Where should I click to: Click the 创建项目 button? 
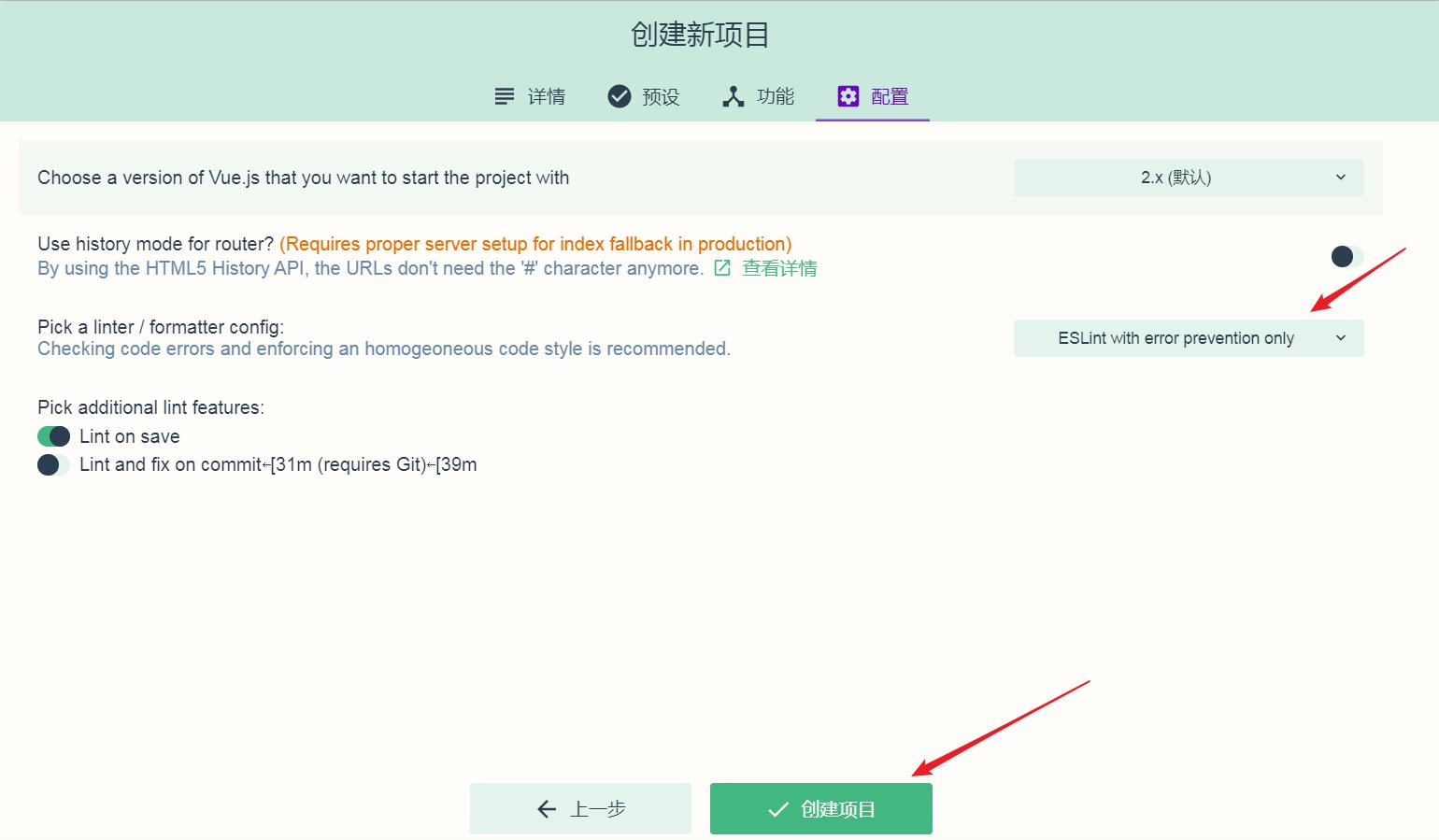(821, 809)
